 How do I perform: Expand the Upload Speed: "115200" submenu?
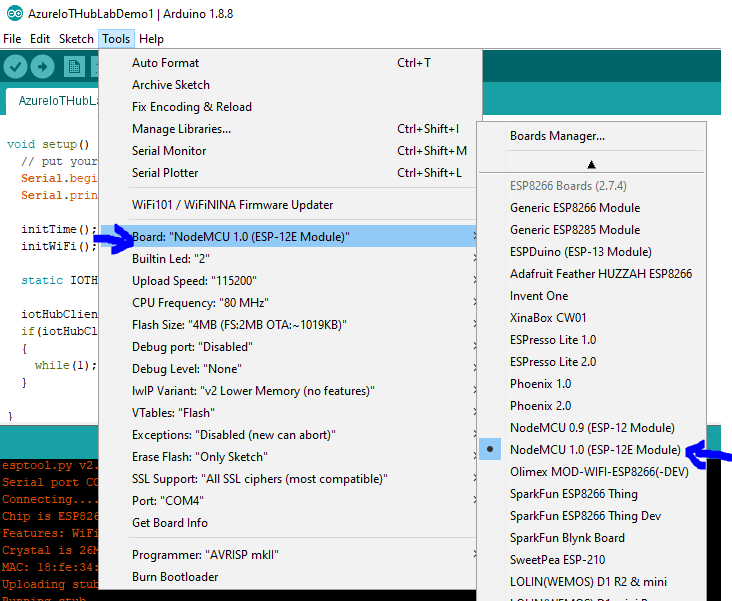coord(290,280)
